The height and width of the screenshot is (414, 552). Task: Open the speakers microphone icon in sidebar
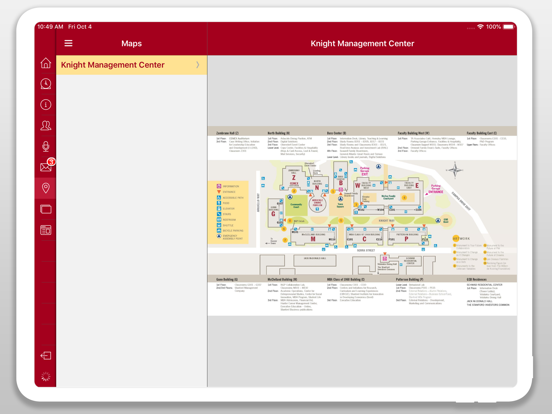click(46, 146)
